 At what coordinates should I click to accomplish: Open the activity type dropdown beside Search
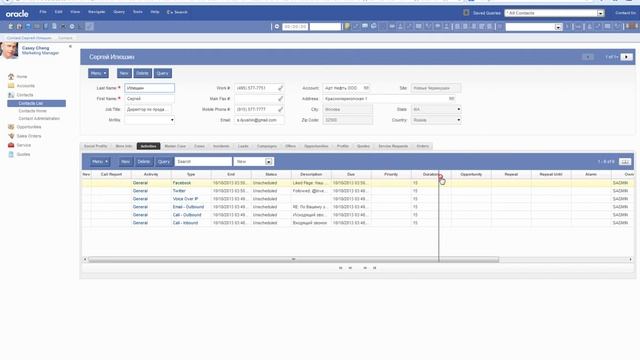268,162
